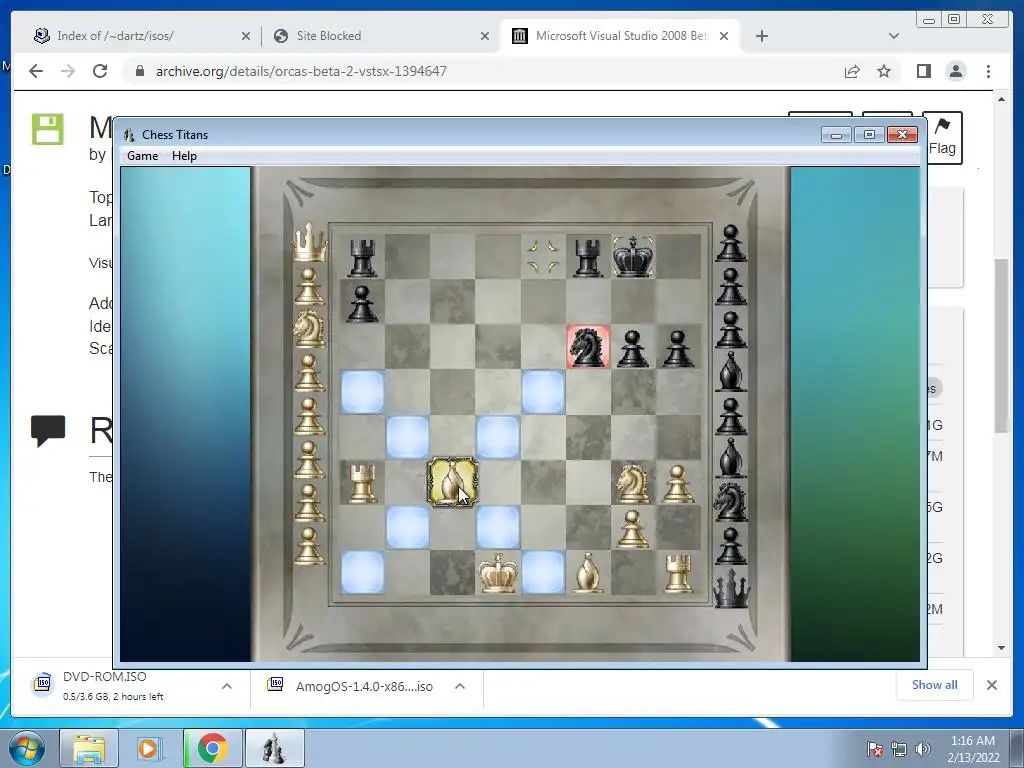Close the 'Site Blocked' tab
The height and width of the screenshot is (768, 1024).
tap(485, 36)
